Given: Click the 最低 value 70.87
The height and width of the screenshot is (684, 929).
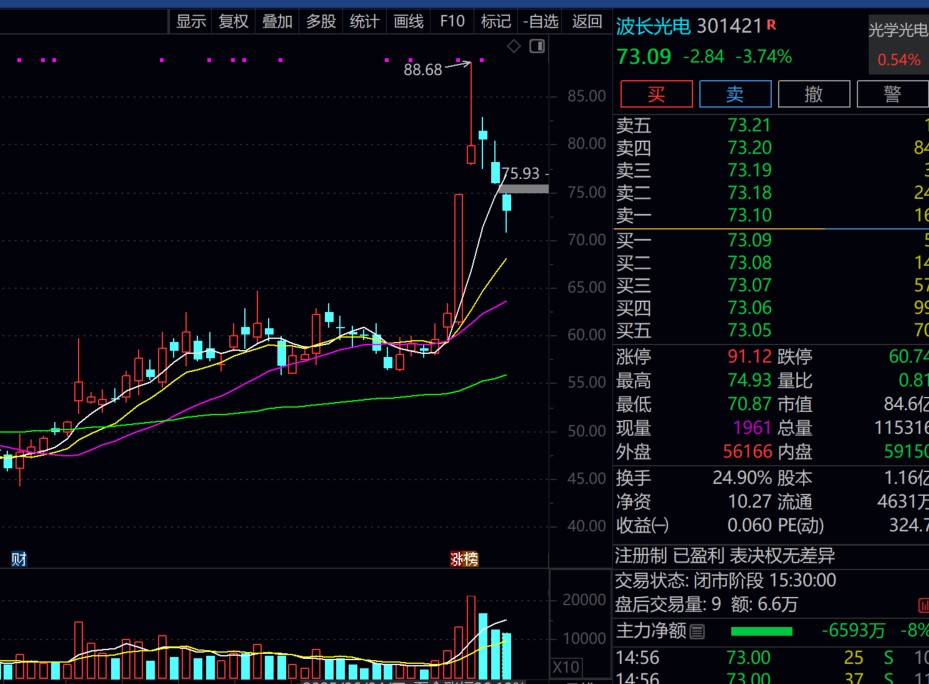Looking at the screenshot, I should (749, 404).
